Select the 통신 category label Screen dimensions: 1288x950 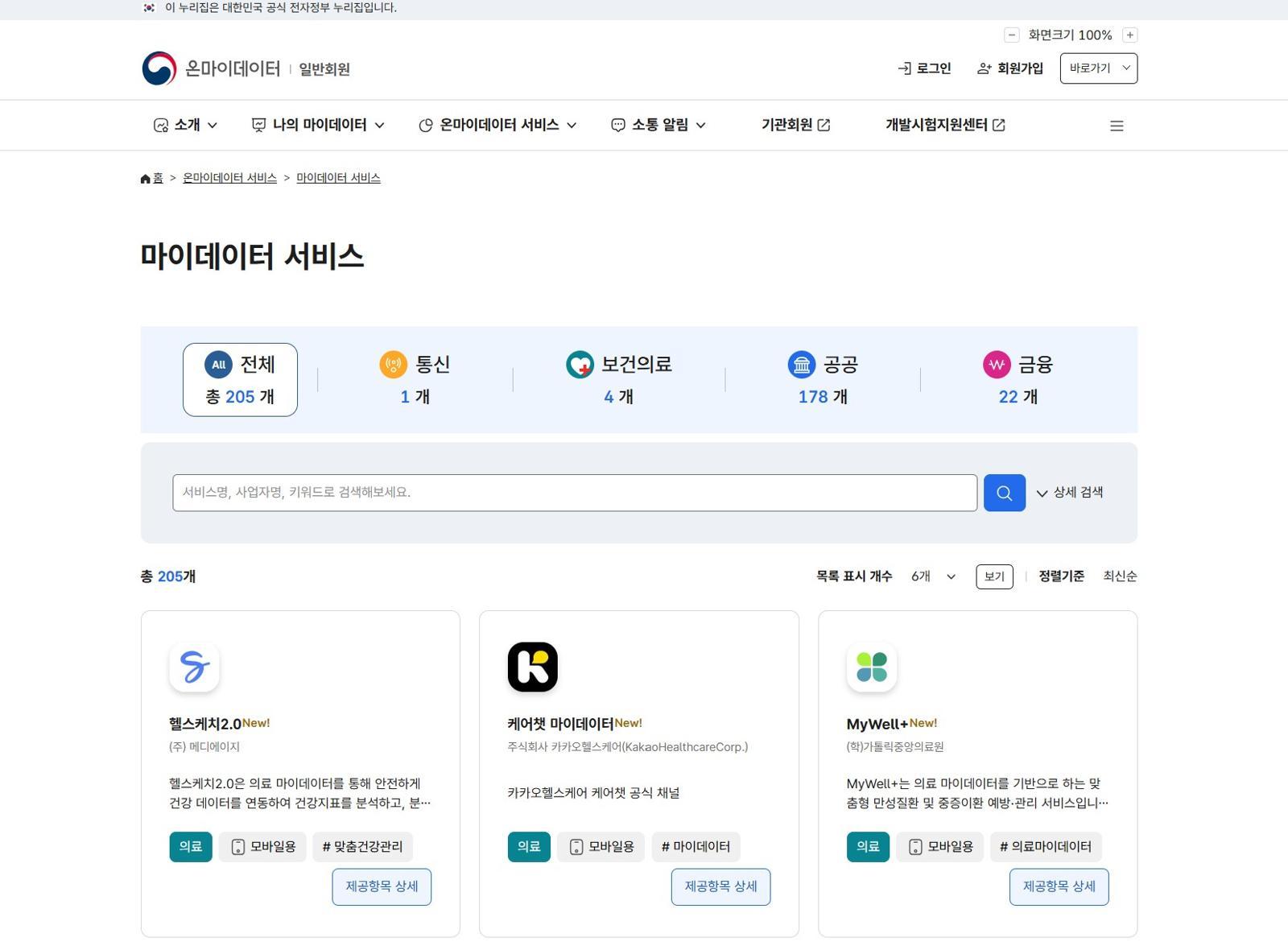[x=432, y=365]
